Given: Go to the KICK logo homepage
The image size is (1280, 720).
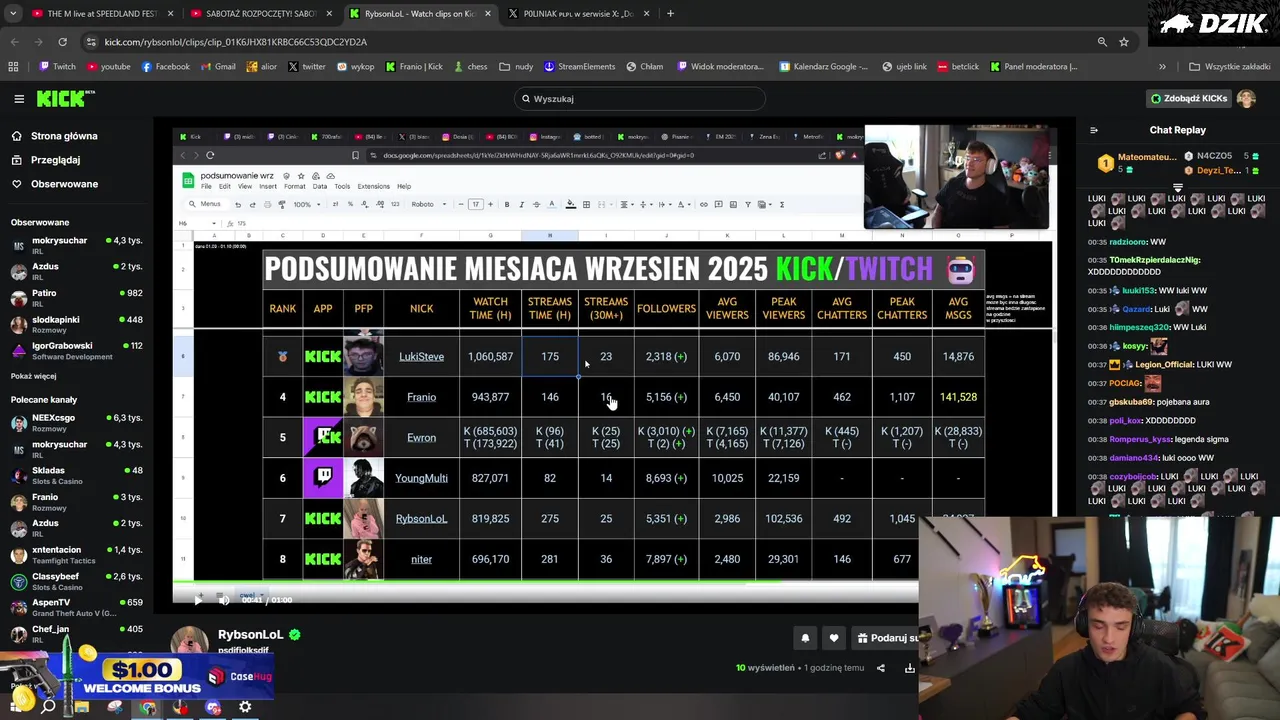Looking at the screenshot, I should point(64,98).
